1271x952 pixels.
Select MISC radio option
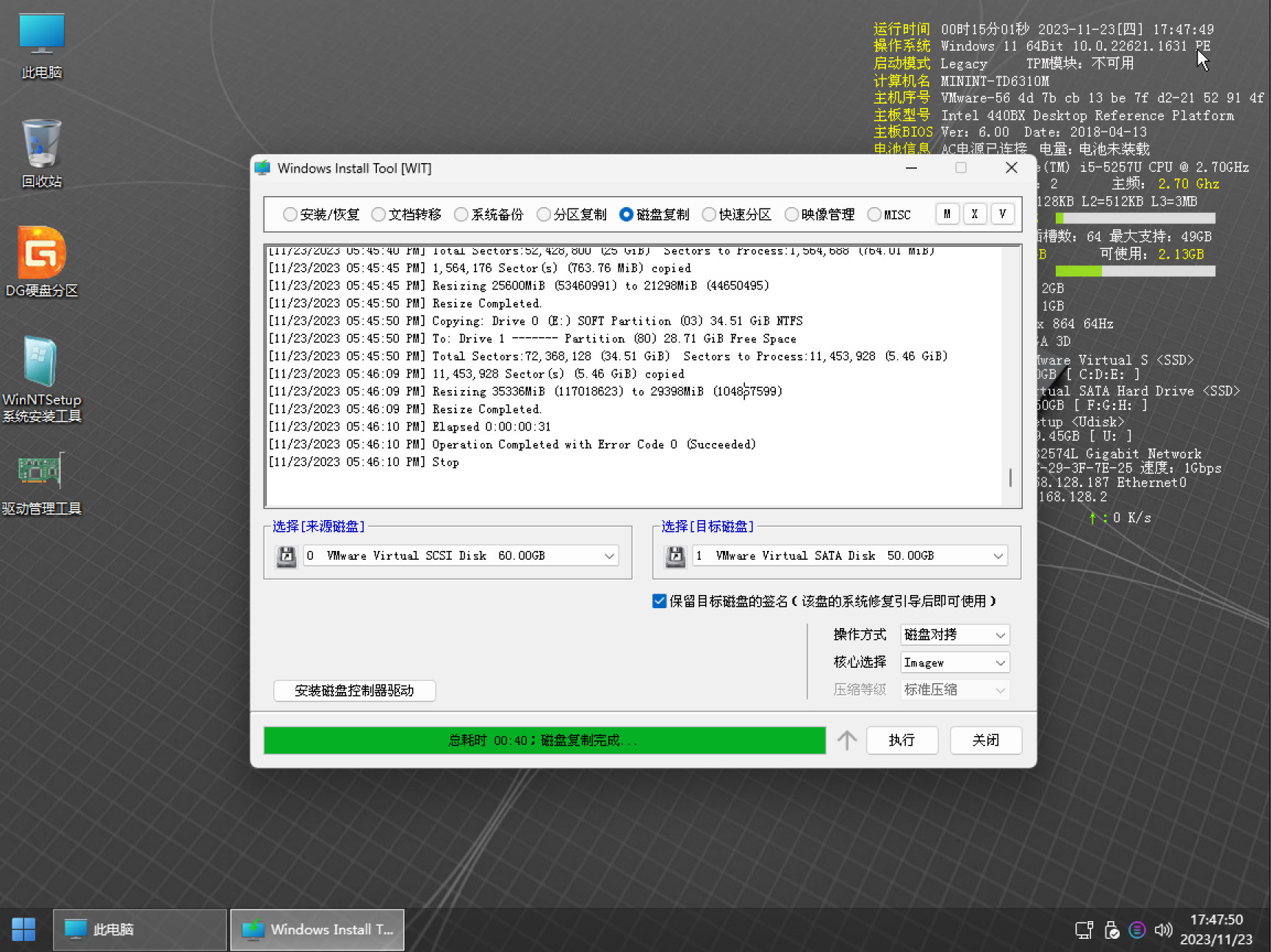point(889,214)
